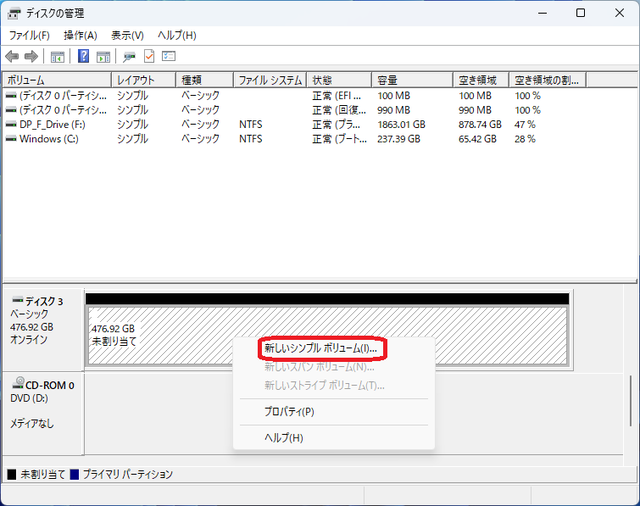Click the 878.74 GB free space cell

click(480, 124)
